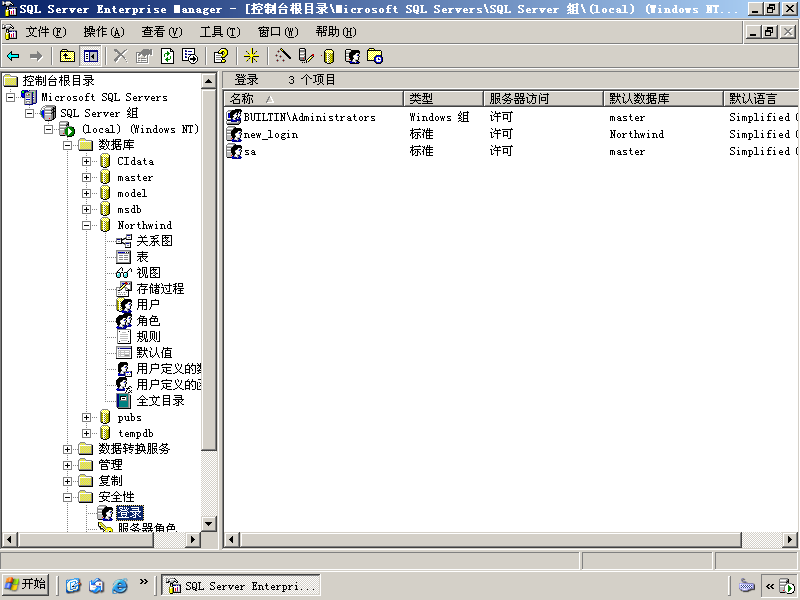Expand the pubs database node
800x600 pixels.
(87, 417)
